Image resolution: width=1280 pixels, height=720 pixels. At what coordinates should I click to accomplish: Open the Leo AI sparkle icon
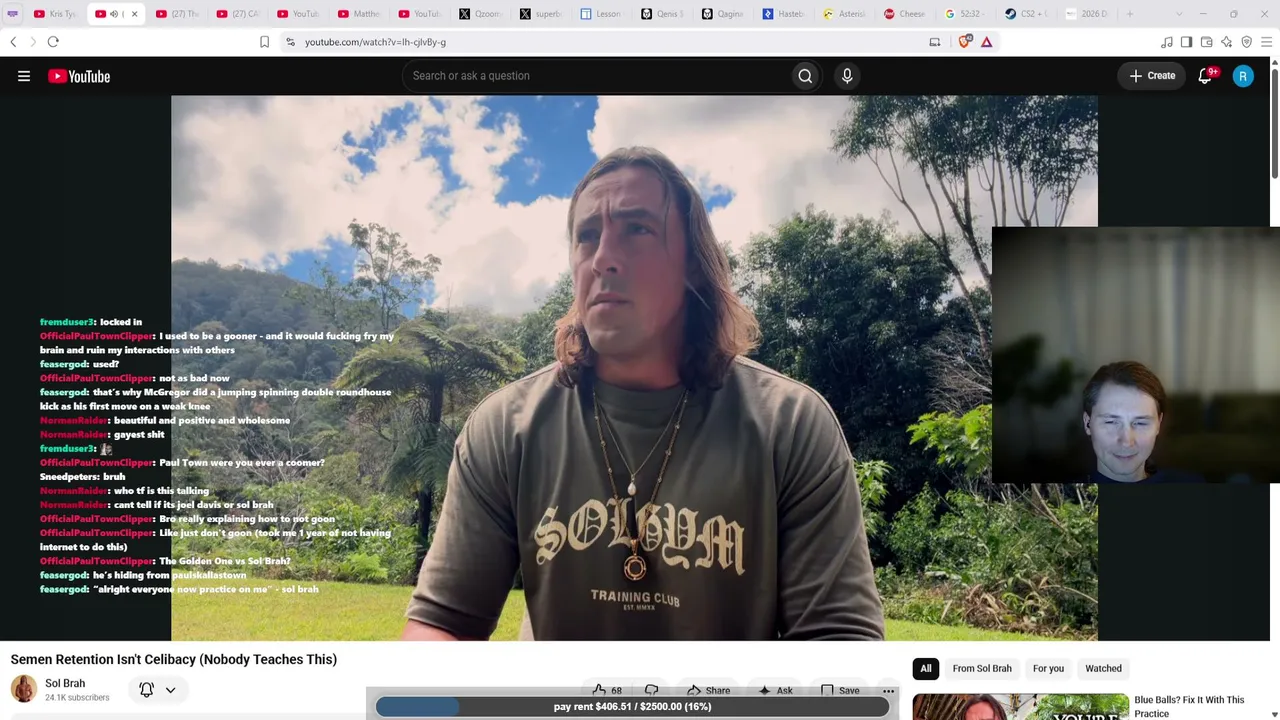tap(1227, 42)
